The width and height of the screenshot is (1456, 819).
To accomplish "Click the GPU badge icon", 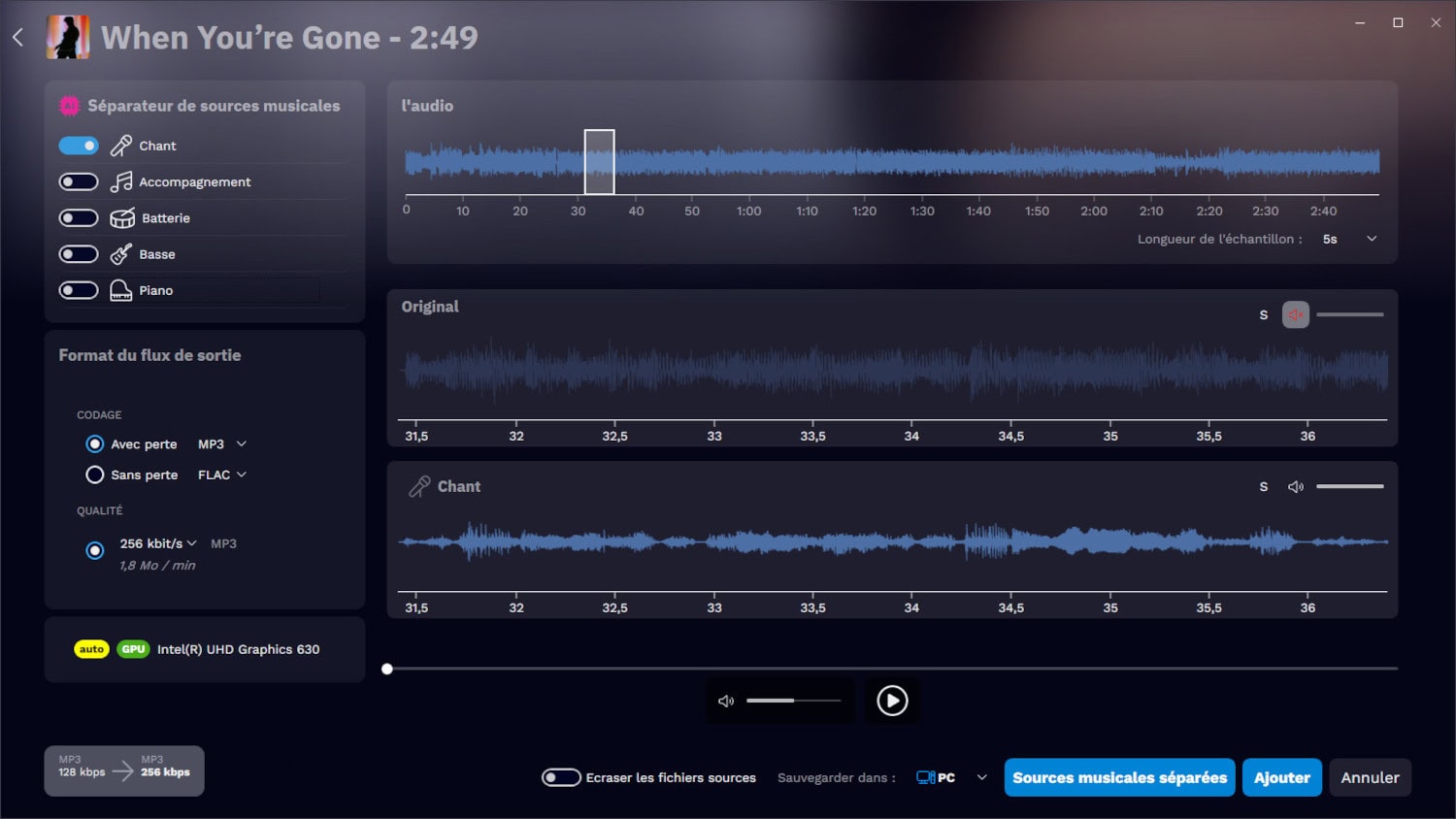I will (133, 649).
